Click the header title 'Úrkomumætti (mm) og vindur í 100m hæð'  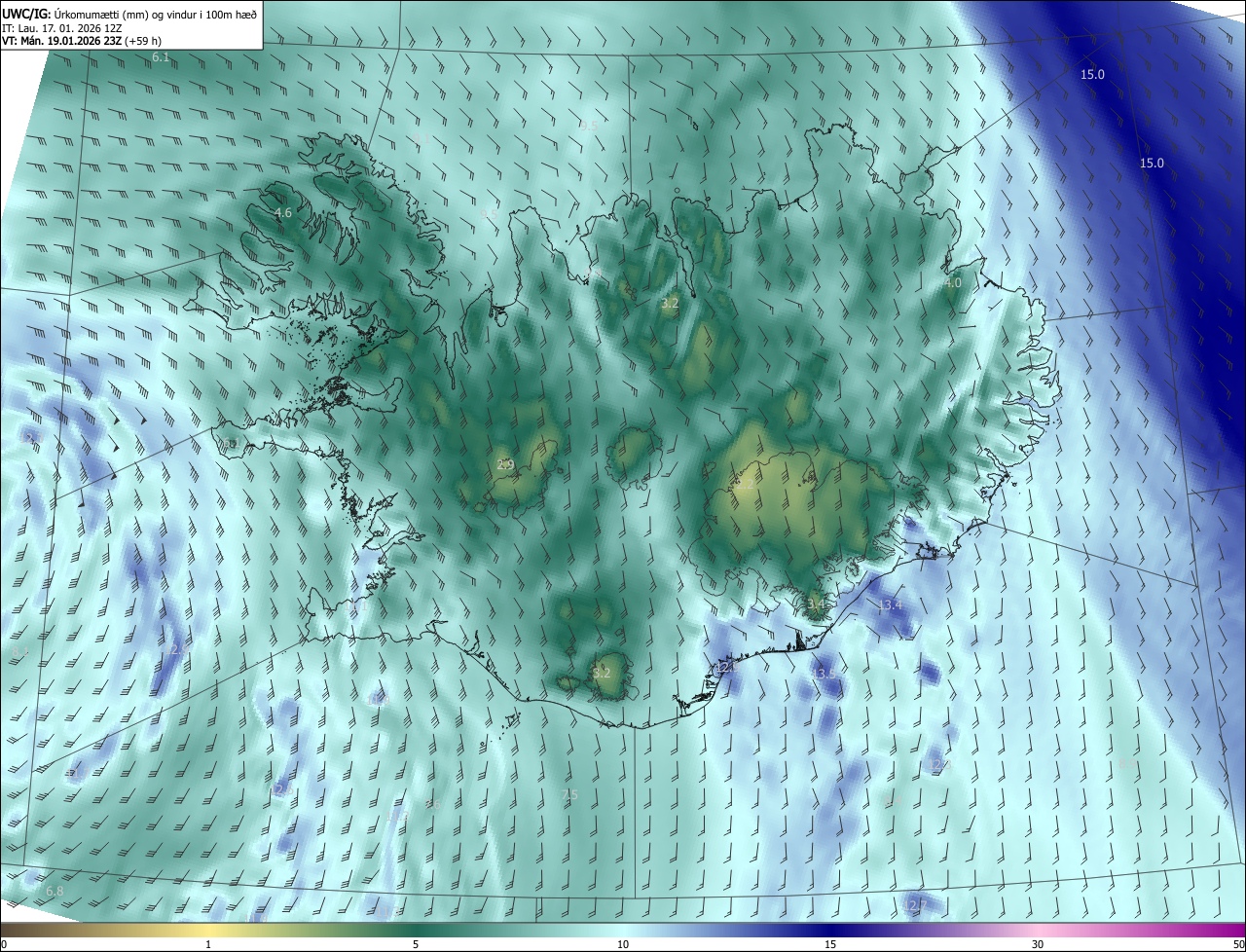[156, 14]
